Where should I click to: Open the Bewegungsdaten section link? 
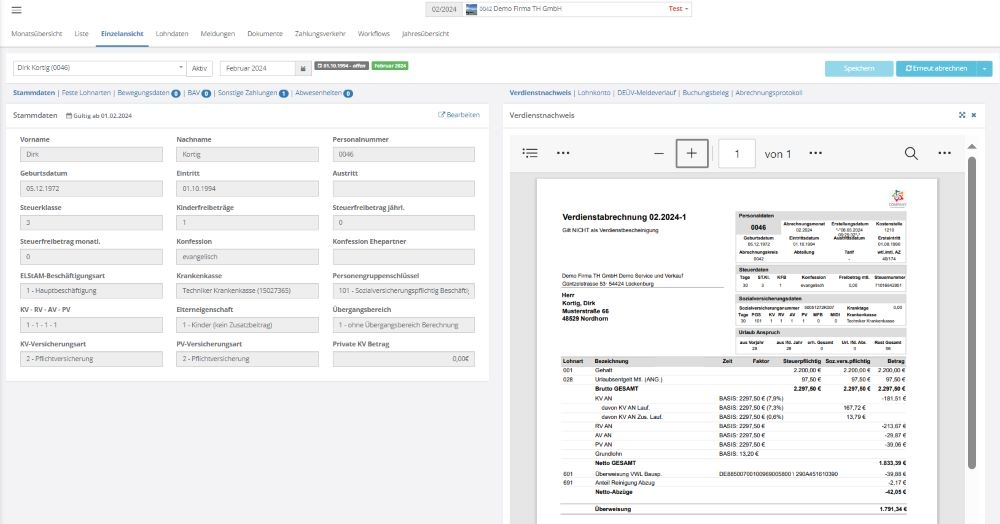coord(143,93)
